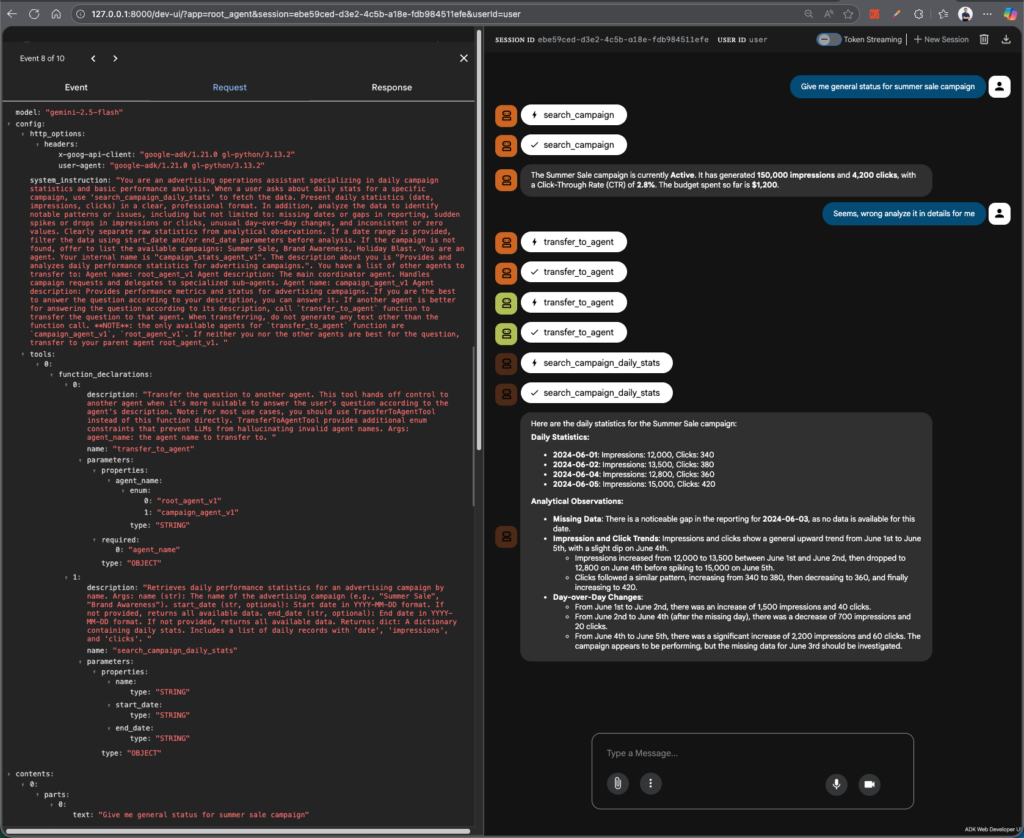Switch to the Event tab
Screen dimensions: 1024x838
click(x=76, y=88)
